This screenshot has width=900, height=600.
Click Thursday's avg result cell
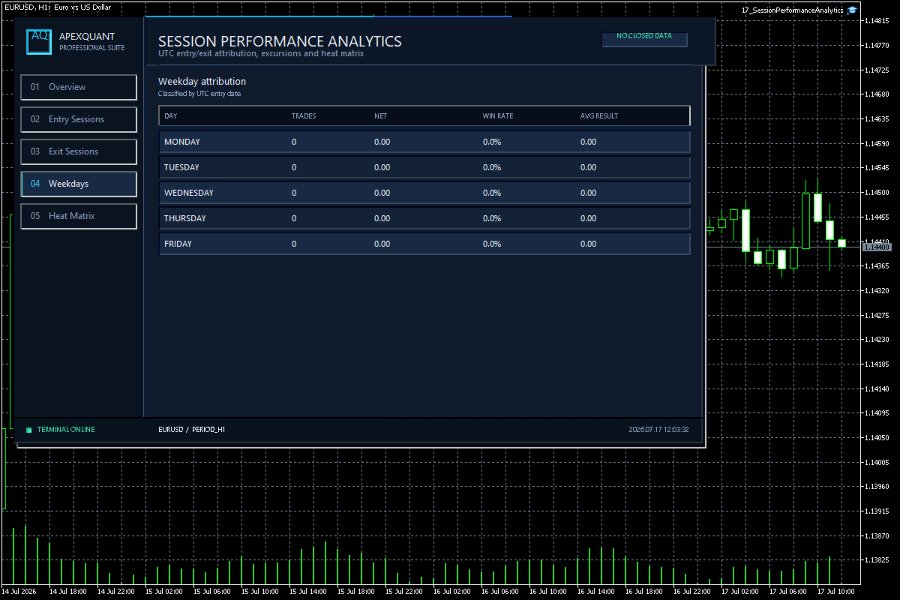588,218
